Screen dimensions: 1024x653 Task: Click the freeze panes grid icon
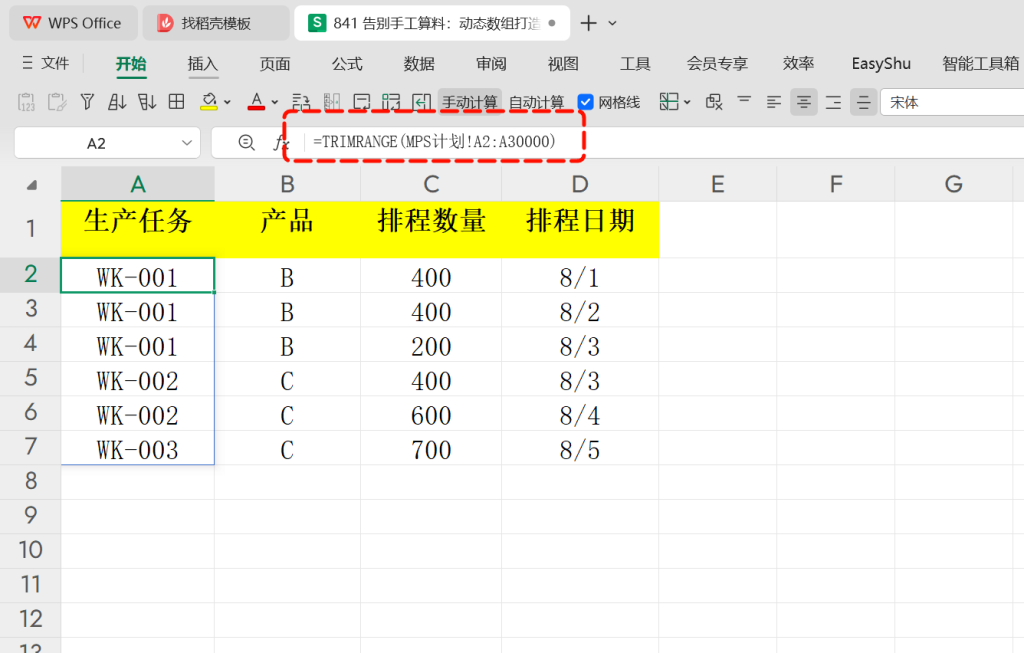pyautogui.click(x=669, y=102)
